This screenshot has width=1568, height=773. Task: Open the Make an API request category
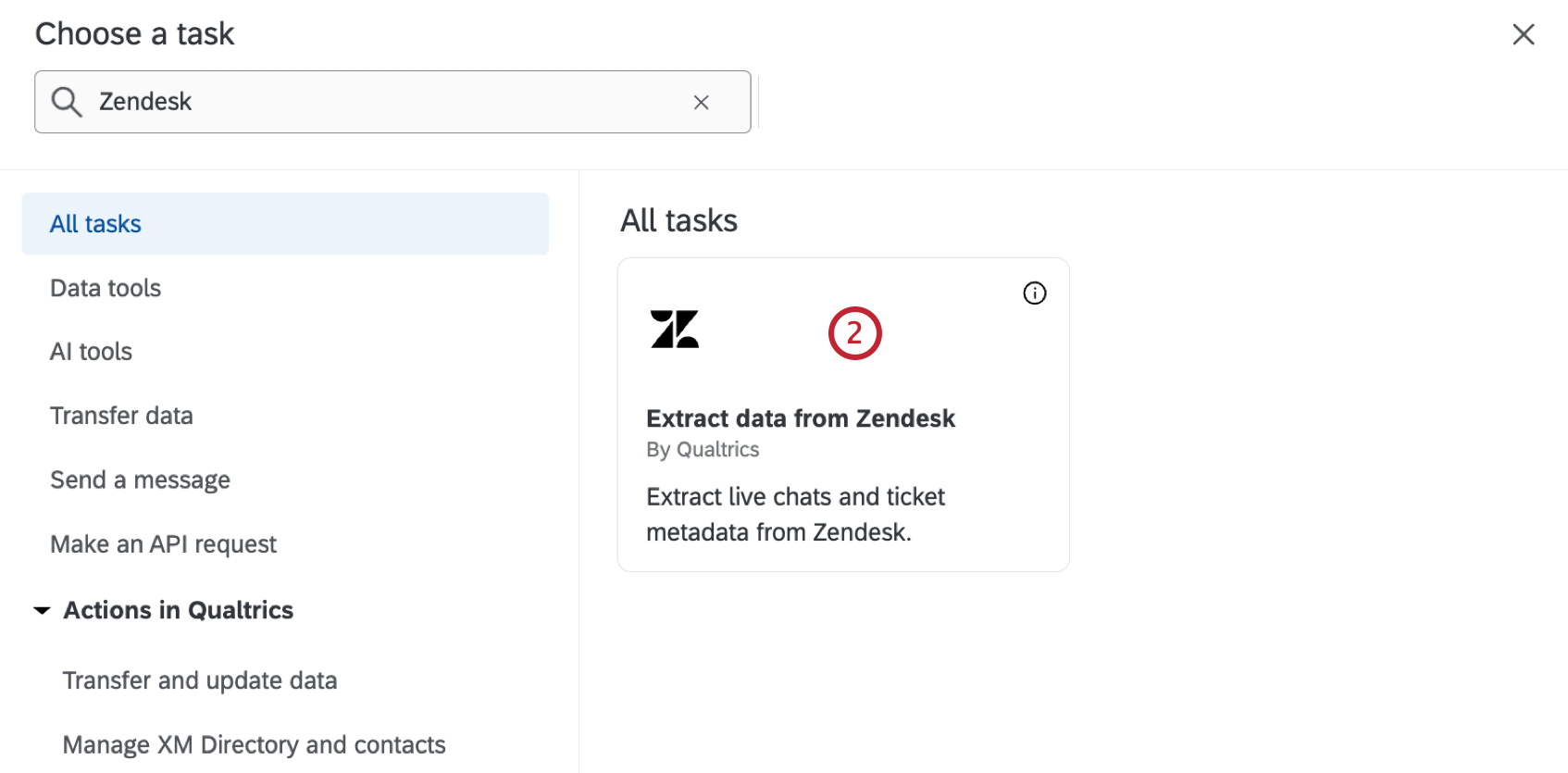click(x=163, y=543)
